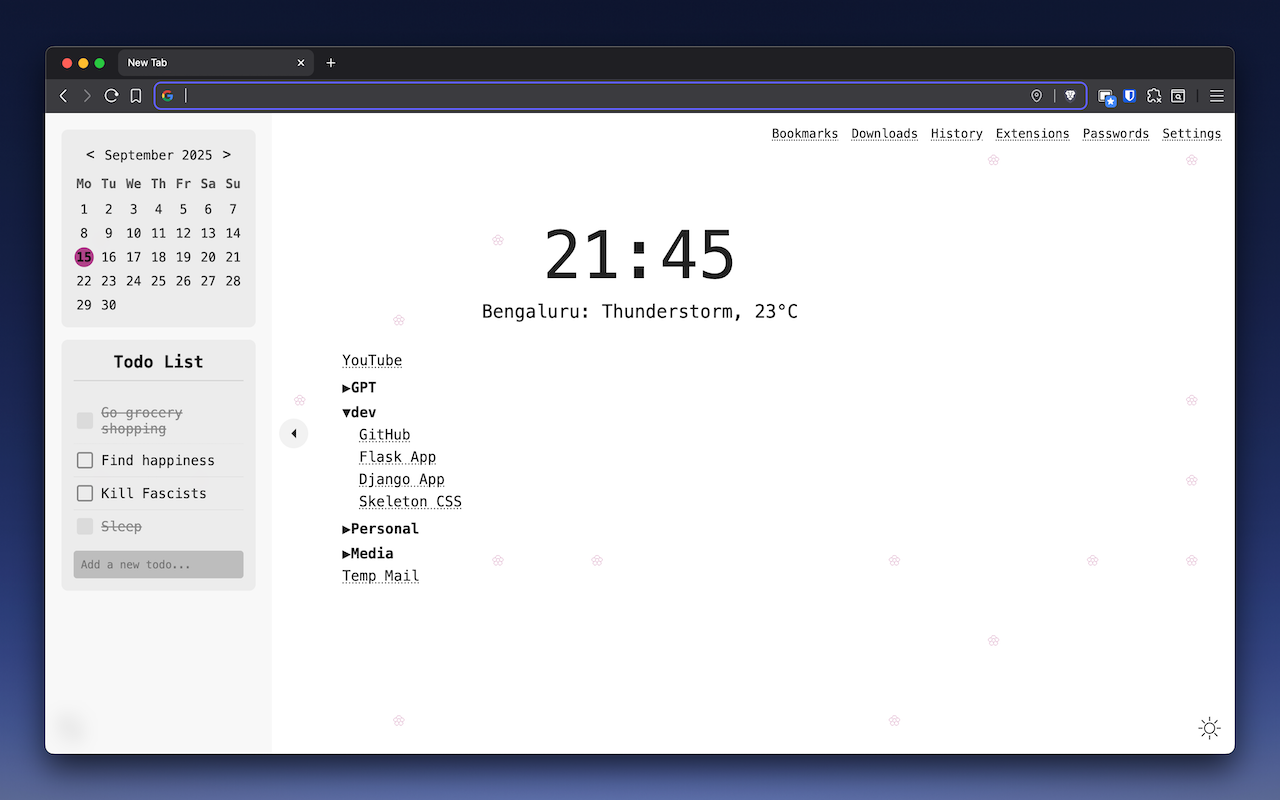
Task: Close the New Tab tab
Action: (301, 63)
